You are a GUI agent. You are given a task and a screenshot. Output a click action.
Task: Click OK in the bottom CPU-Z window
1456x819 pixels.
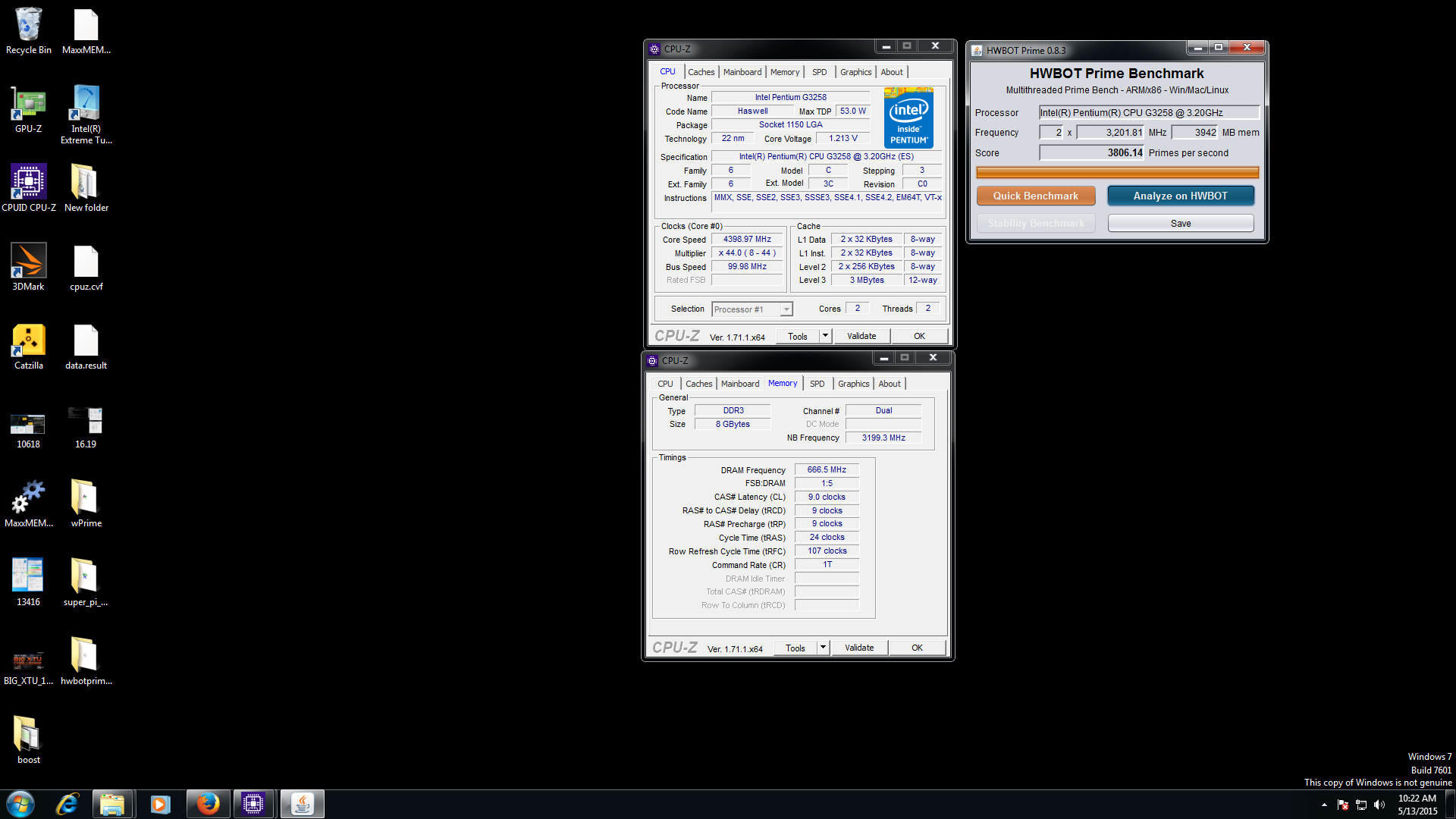point(917,648)
